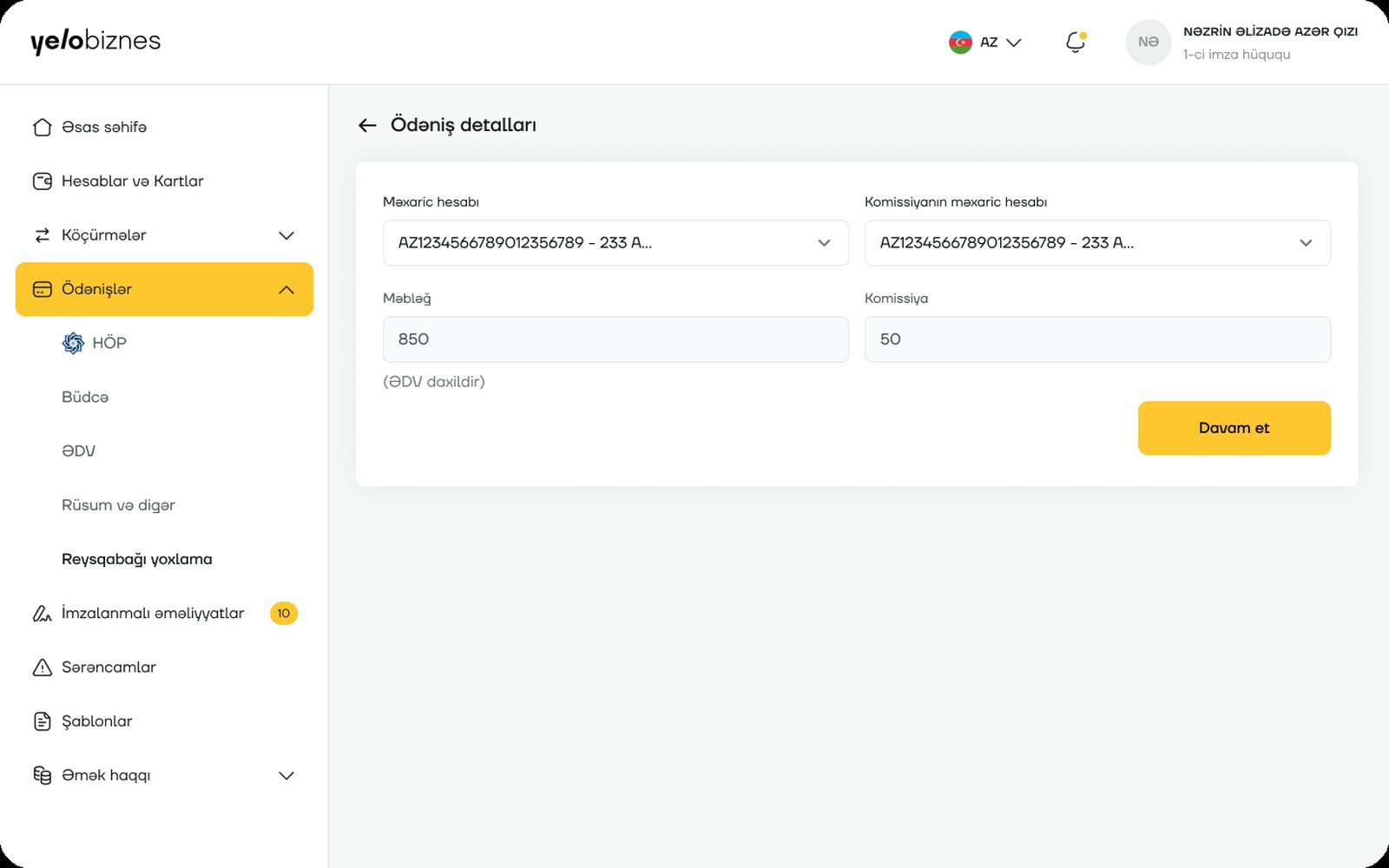Collapse the Ödənişlər menu chevron

[286, 289]
